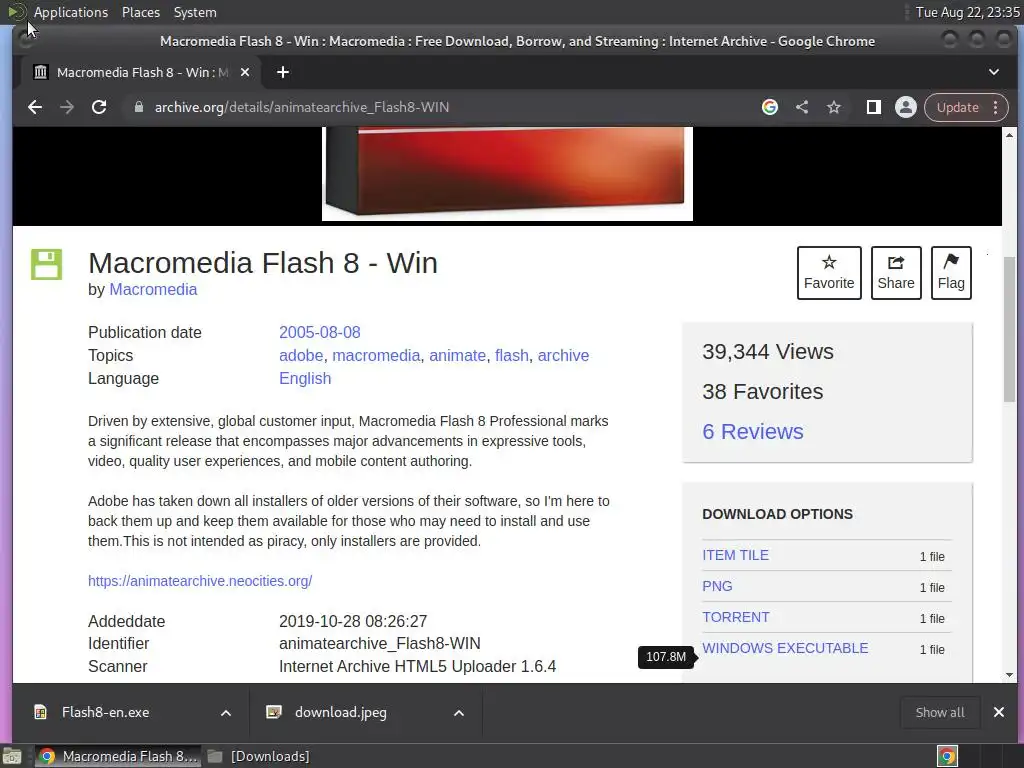Open the Chrome icon in system tray
Screen dimensions: 1024x768
pyautogui.click(x=947, y=756)
